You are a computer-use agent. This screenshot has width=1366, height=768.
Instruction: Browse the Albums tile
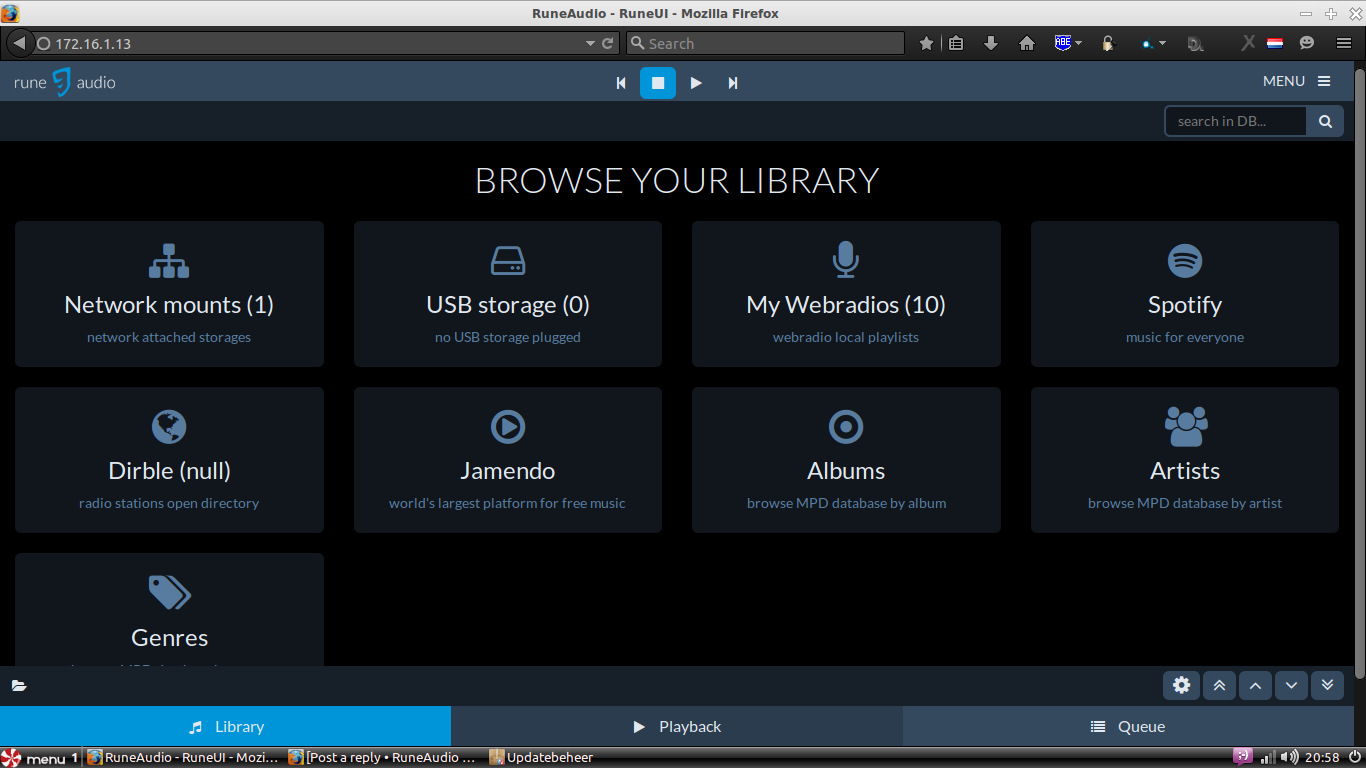(846, 460)
